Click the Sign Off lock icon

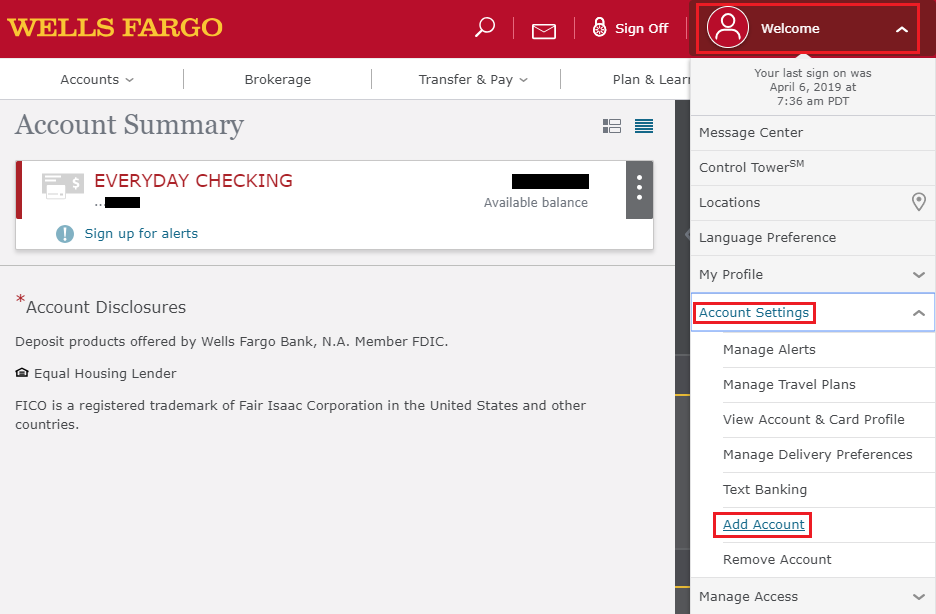599,27
